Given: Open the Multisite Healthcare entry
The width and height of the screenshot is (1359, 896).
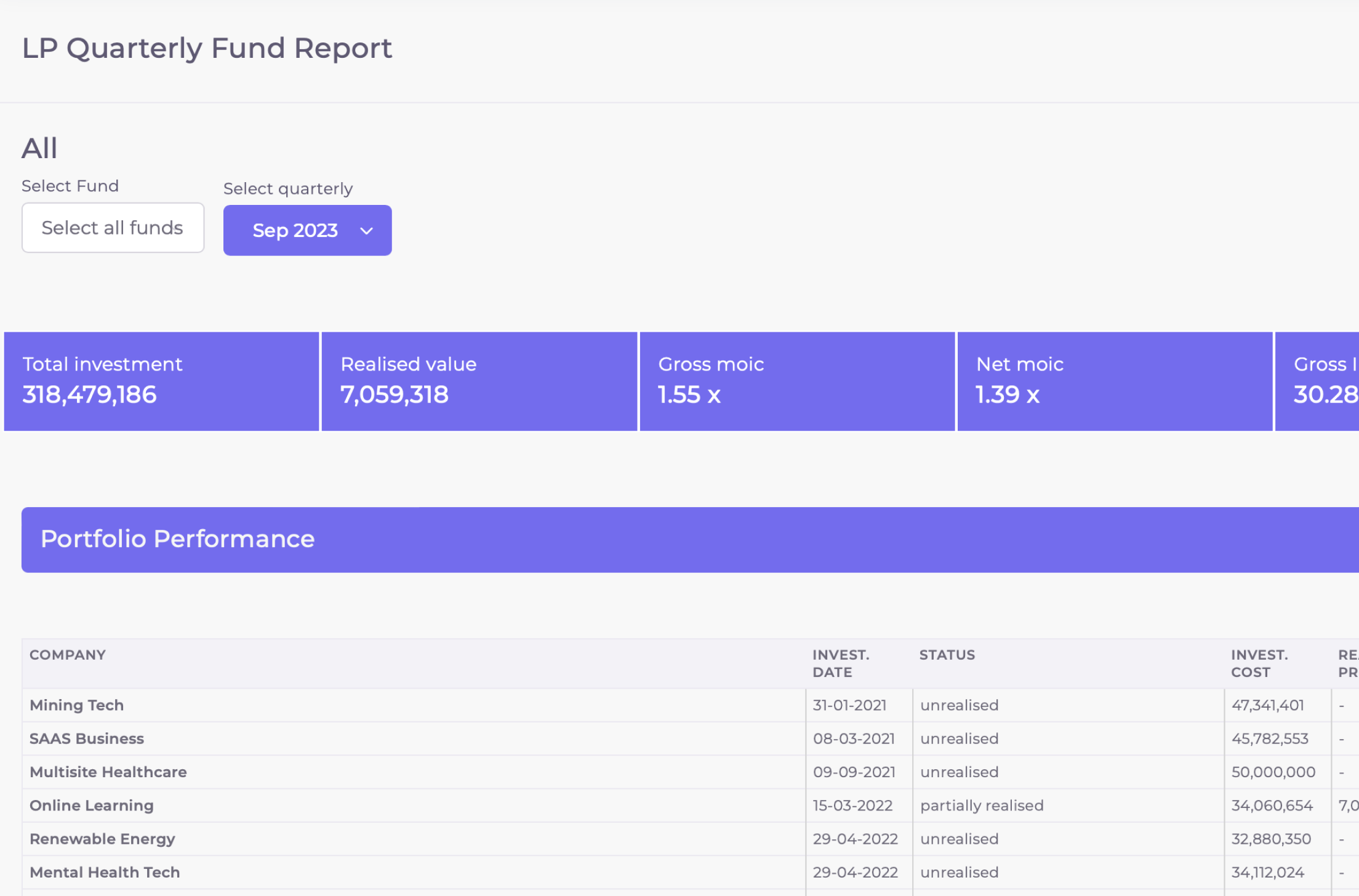Looking at the screenshot, I should click(108, 772).
